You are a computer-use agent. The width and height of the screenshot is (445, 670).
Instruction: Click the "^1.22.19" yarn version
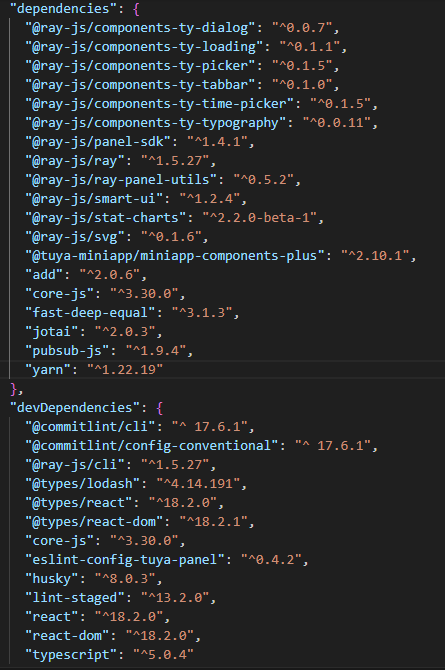coord(125,370)
